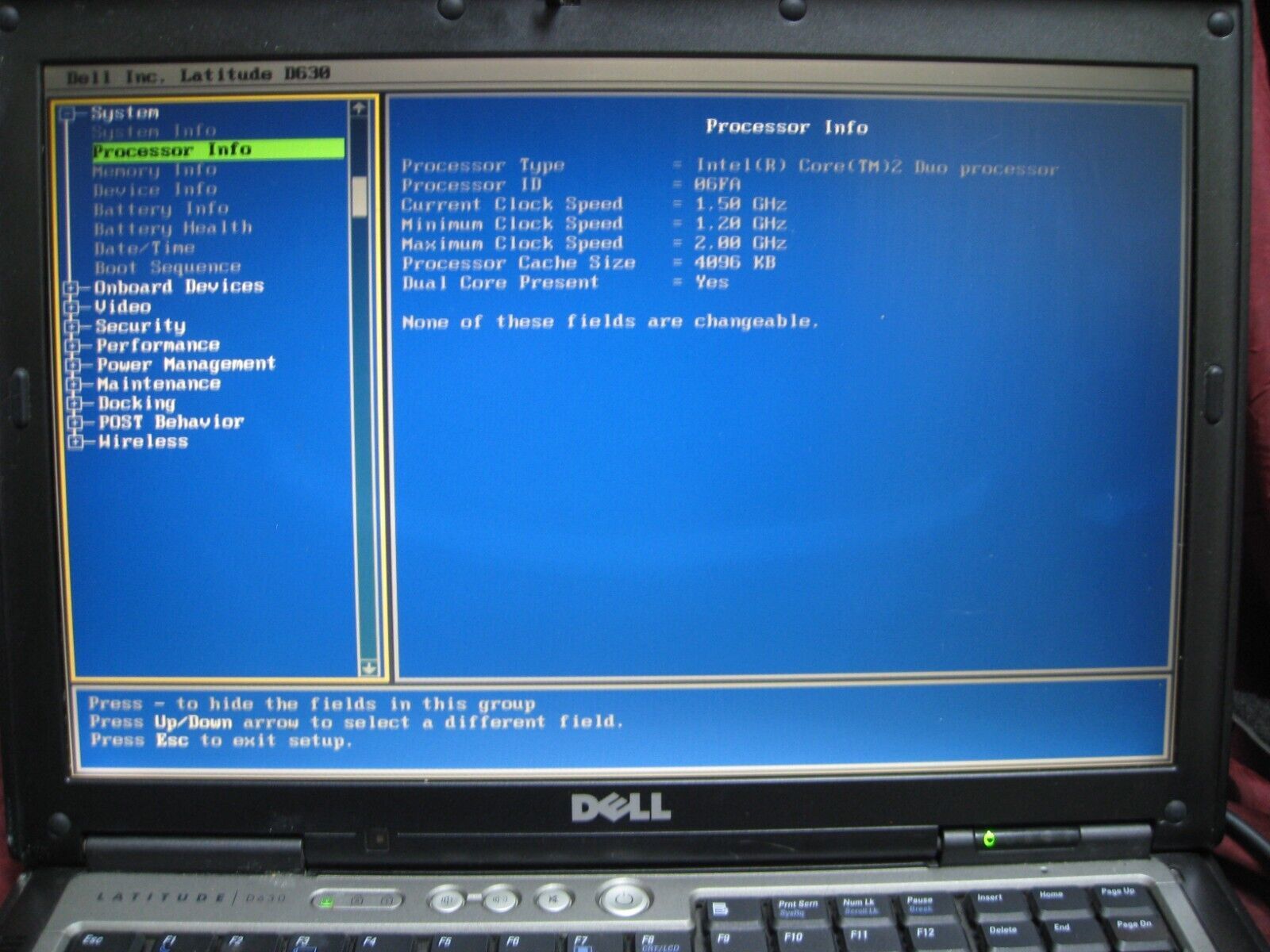
Task: Click the Minimum Clock Speed 1.20 GHz value
Action: pyautogui.click(x=741, y=224)
